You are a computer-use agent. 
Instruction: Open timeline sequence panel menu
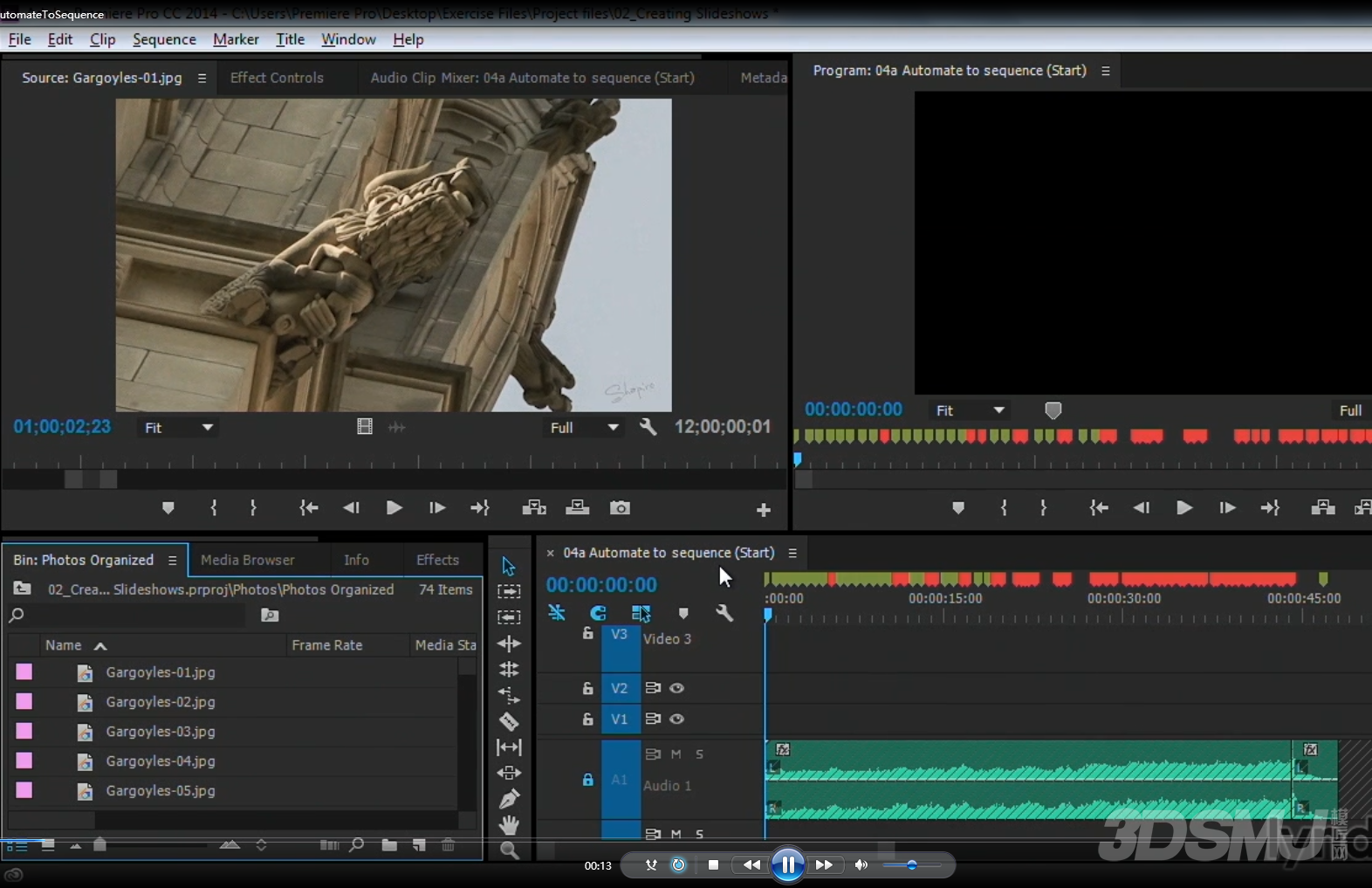792,553
